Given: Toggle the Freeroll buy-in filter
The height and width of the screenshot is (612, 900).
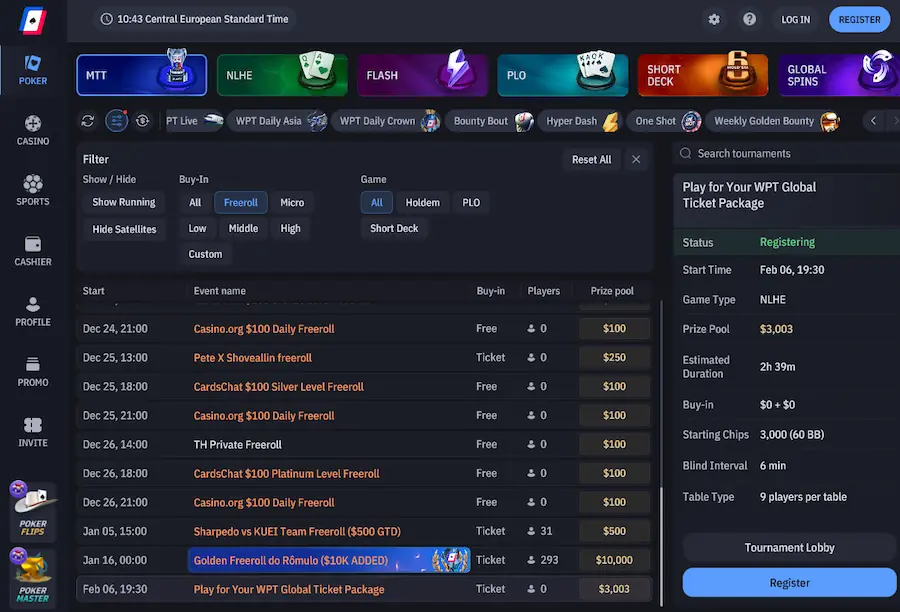Looking at the screenshot, I should pos(240,202).
